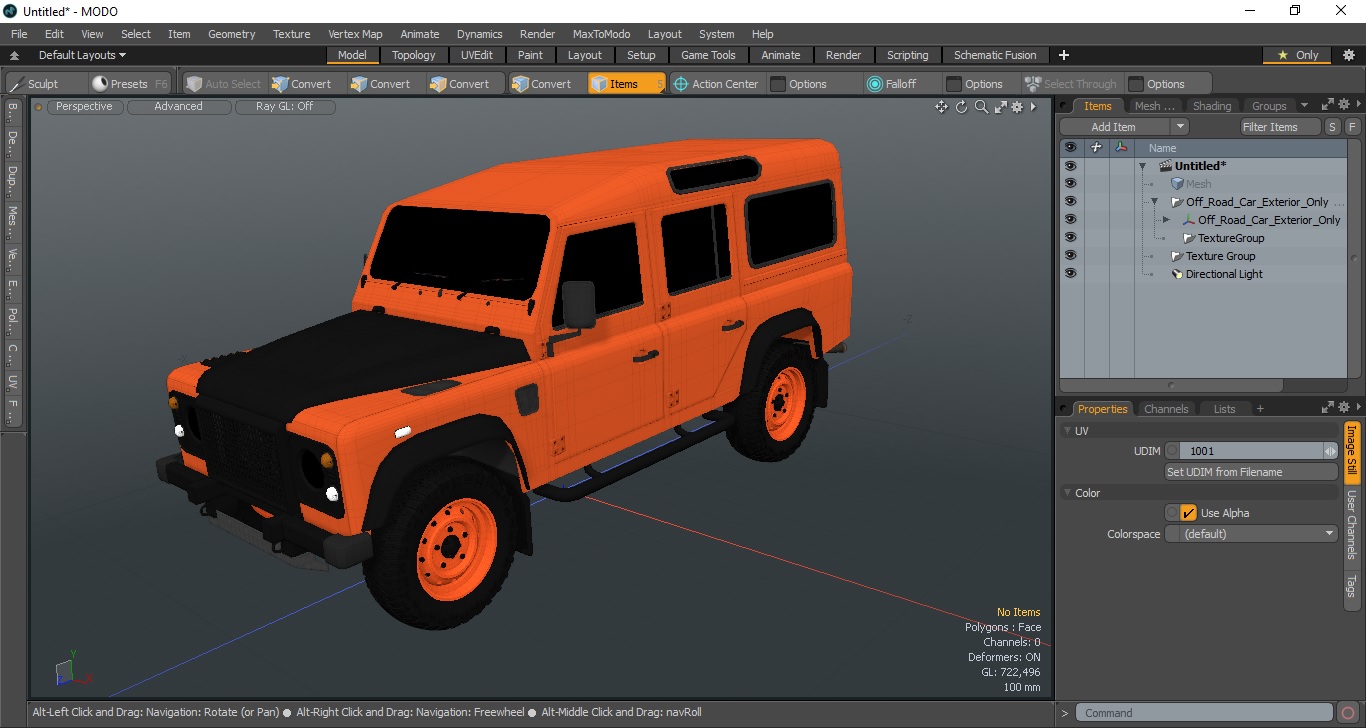Switch to the Schematic Fusion tab
Image resolution: width=1366 pixels, height=728 pixels.
(x=995, y=55)
